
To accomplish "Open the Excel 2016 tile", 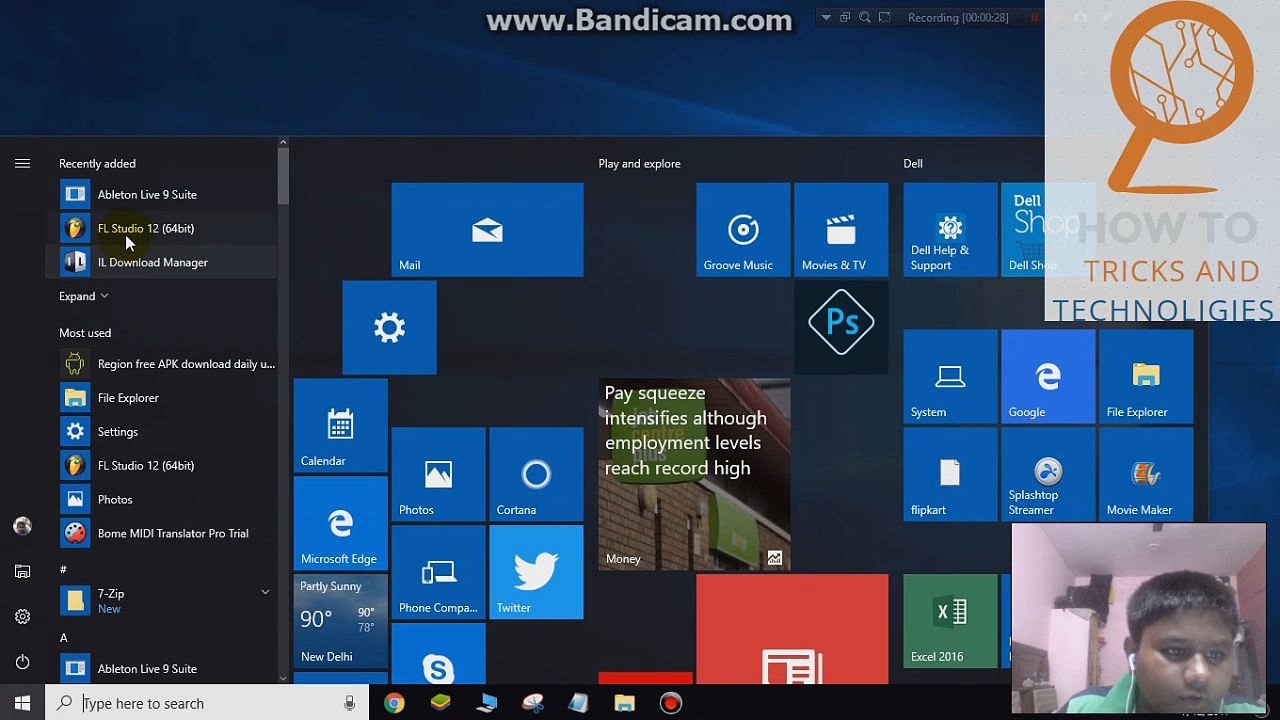I will [950, 621].
